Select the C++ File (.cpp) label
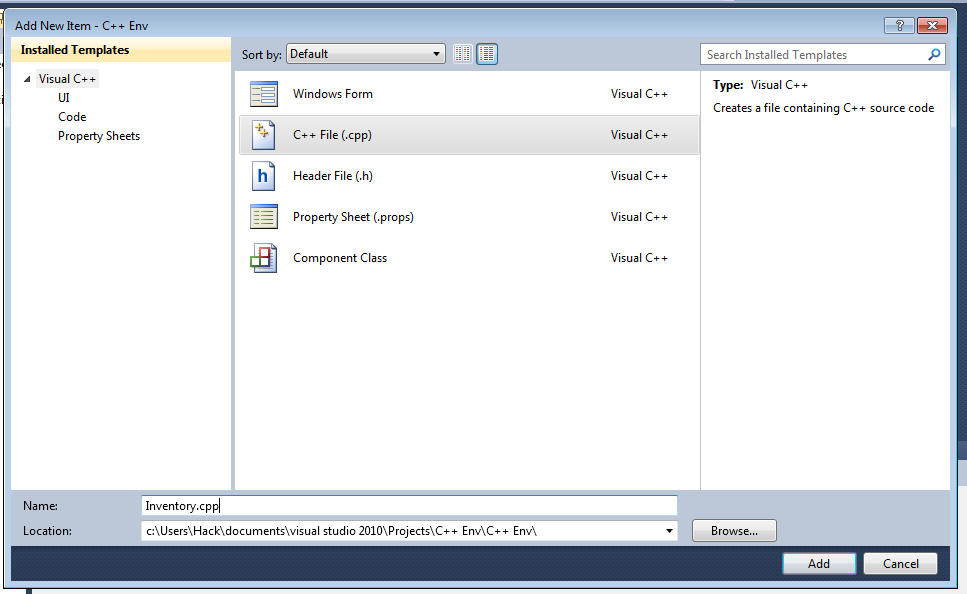967x594 pixels. click(332, 135)
